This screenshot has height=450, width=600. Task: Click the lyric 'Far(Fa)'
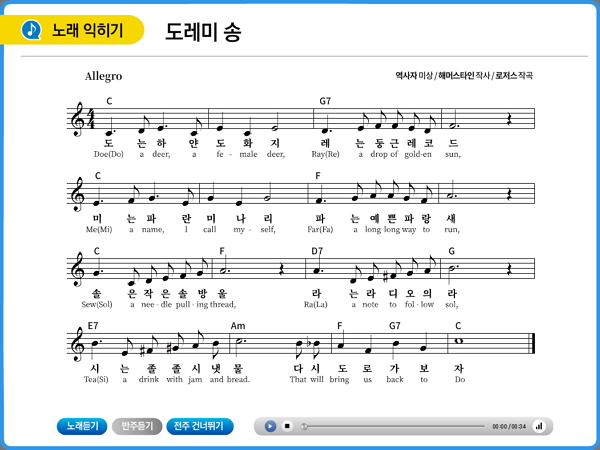320,229
